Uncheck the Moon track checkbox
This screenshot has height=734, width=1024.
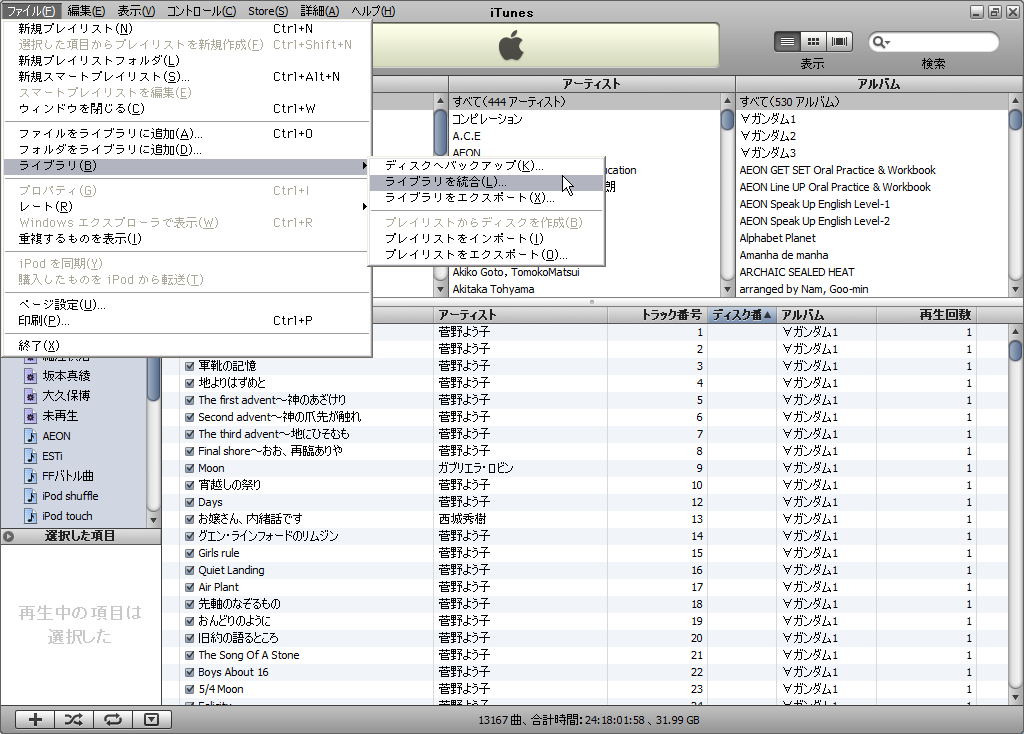pos(189,468)
